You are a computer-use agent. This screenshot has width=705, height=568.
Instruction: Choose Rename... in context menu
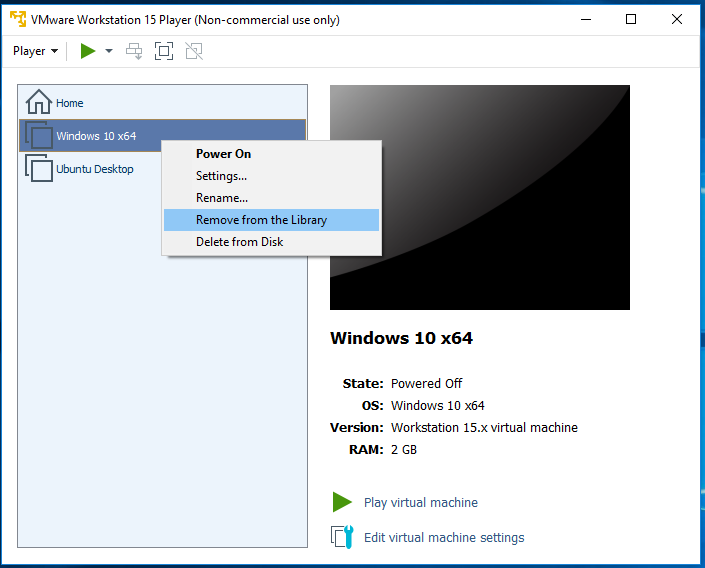tap(271, 198)
